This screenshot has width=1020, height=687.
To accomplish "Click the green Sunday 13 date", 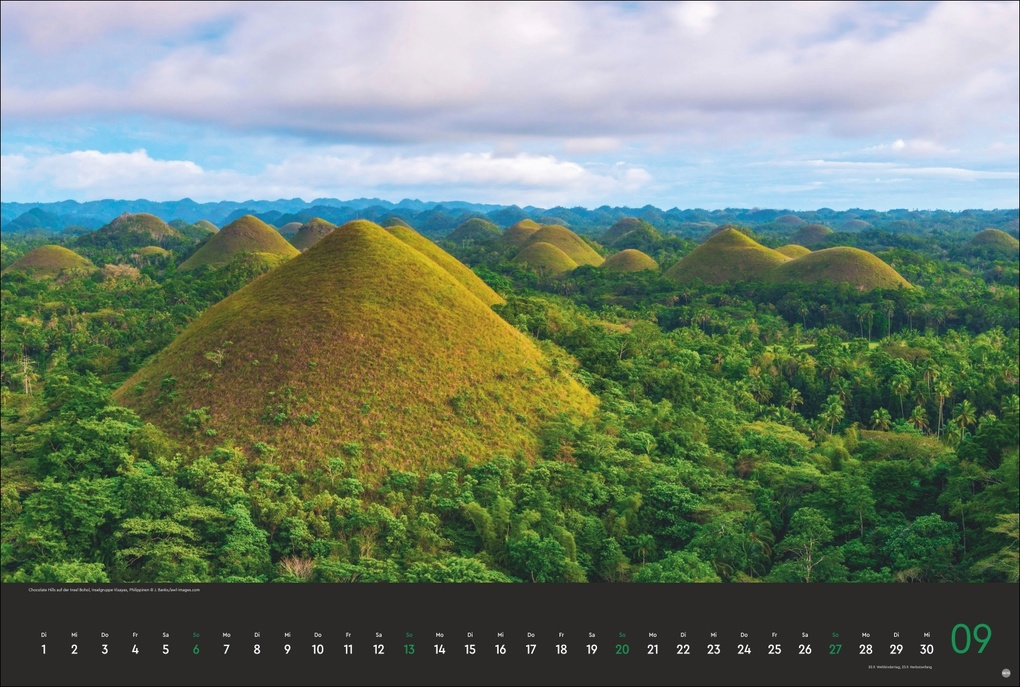I will coord(409,649).
